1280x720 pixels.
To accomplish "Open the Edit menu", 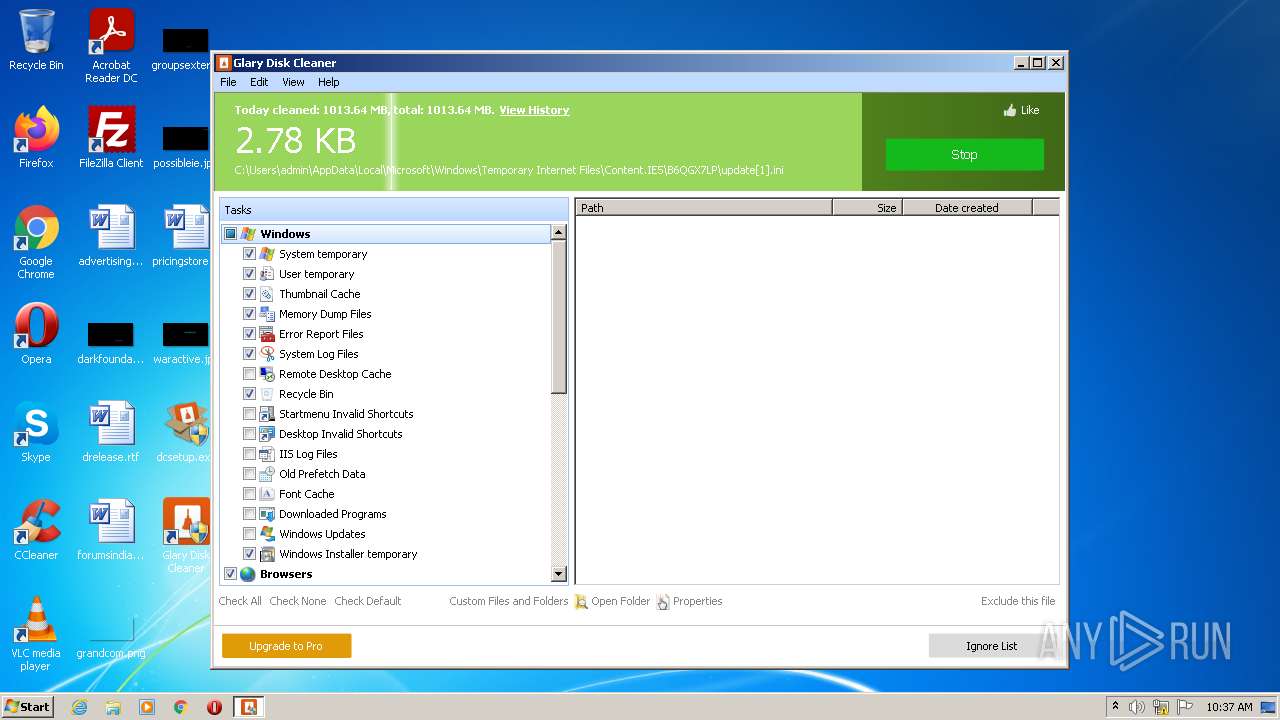I will [x=259, y=82].
